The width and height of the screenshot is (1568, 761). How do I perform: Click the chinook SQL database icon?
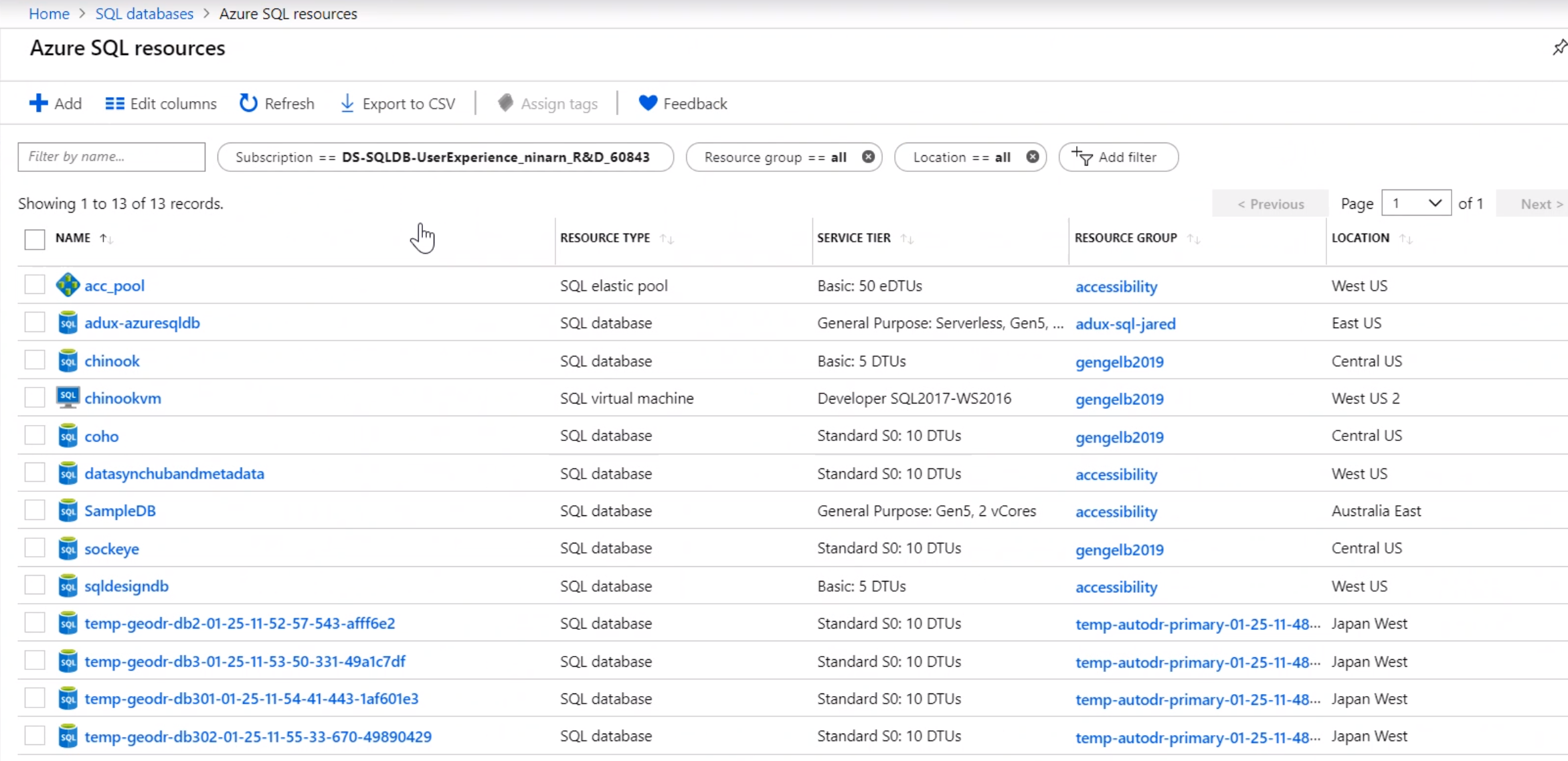(x=68, y=361)
